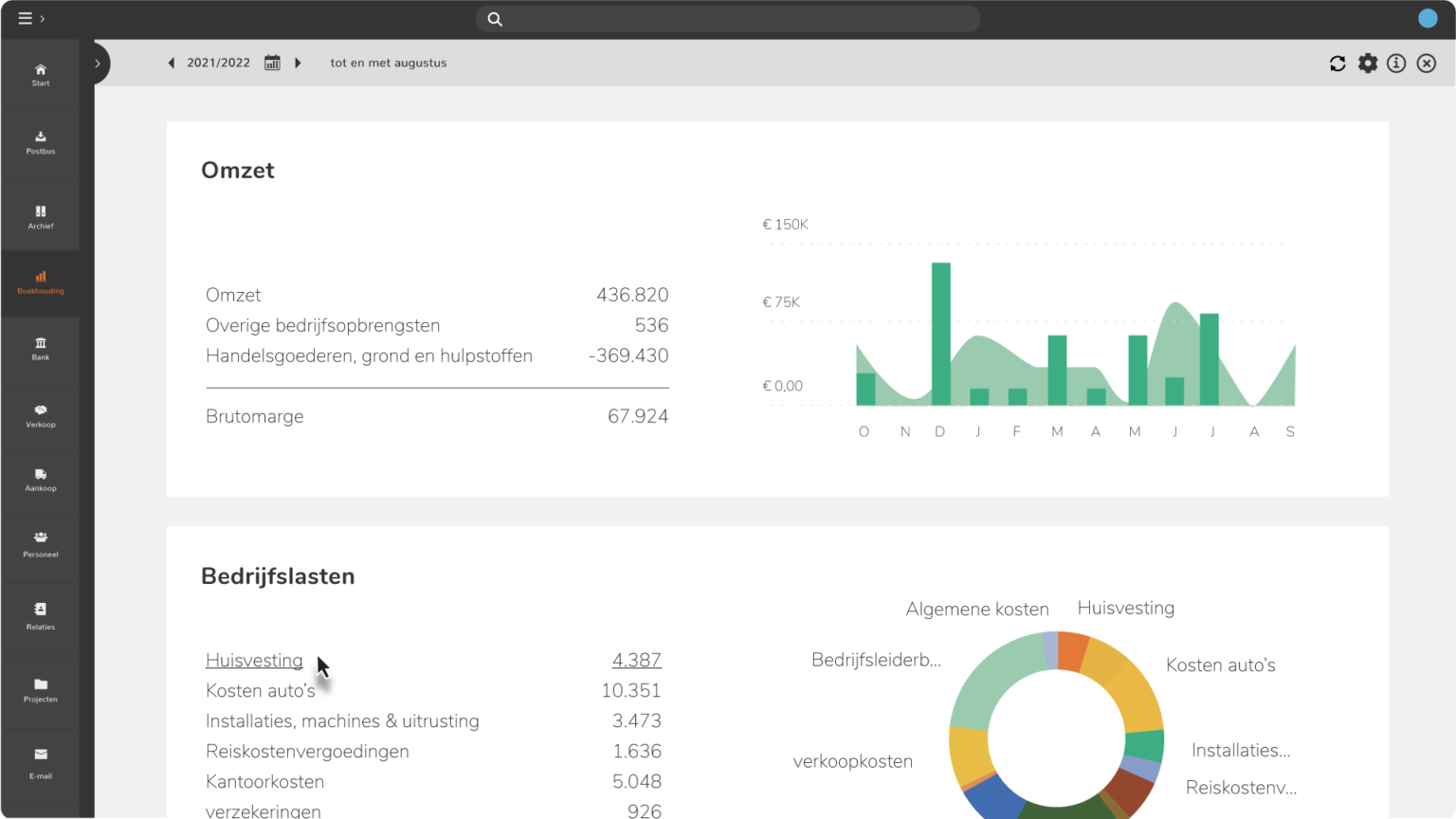Open the hamburger menu top left
The width and height of the screenshot is (1456, 819).
[x=24, y=17]
